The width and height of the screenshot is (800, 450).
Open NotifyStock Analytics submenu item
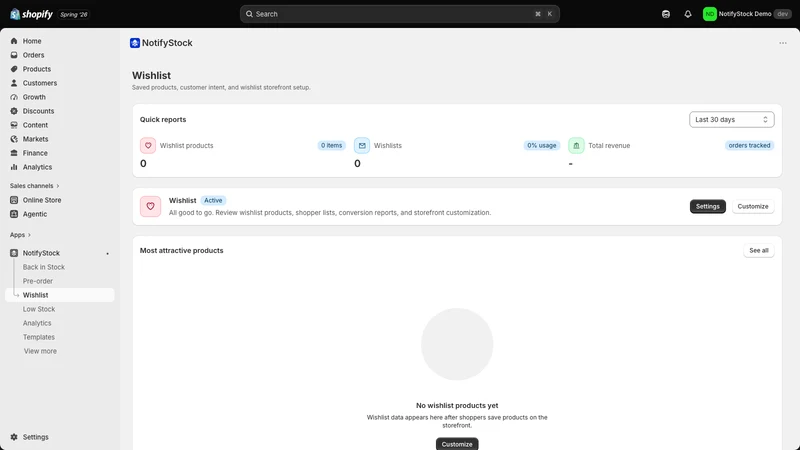[x=37, y=323]
